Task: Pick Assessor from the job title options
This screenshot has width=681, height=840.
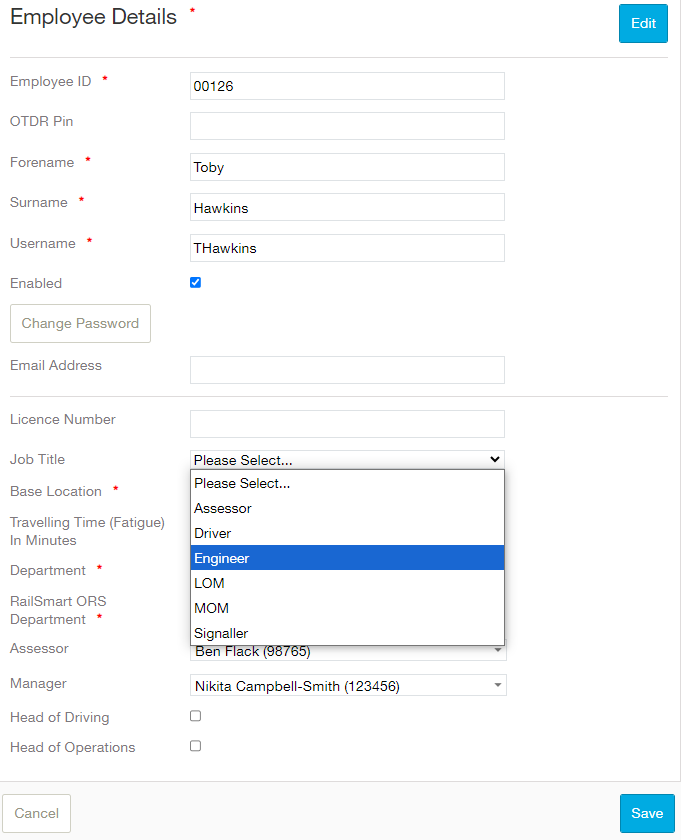Action: point(347,508)
